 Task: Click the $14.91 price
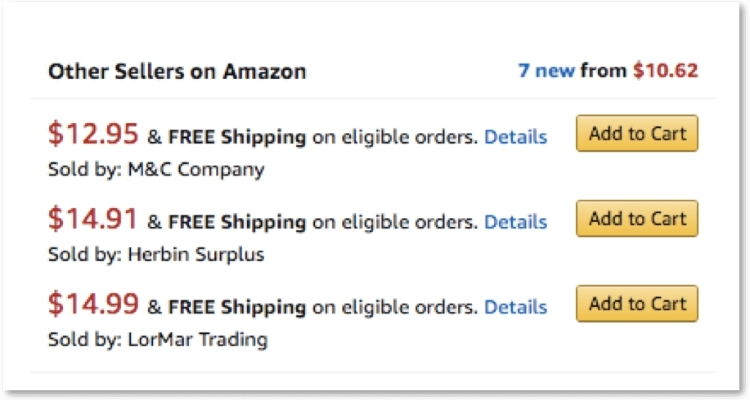tap(94, 220)
